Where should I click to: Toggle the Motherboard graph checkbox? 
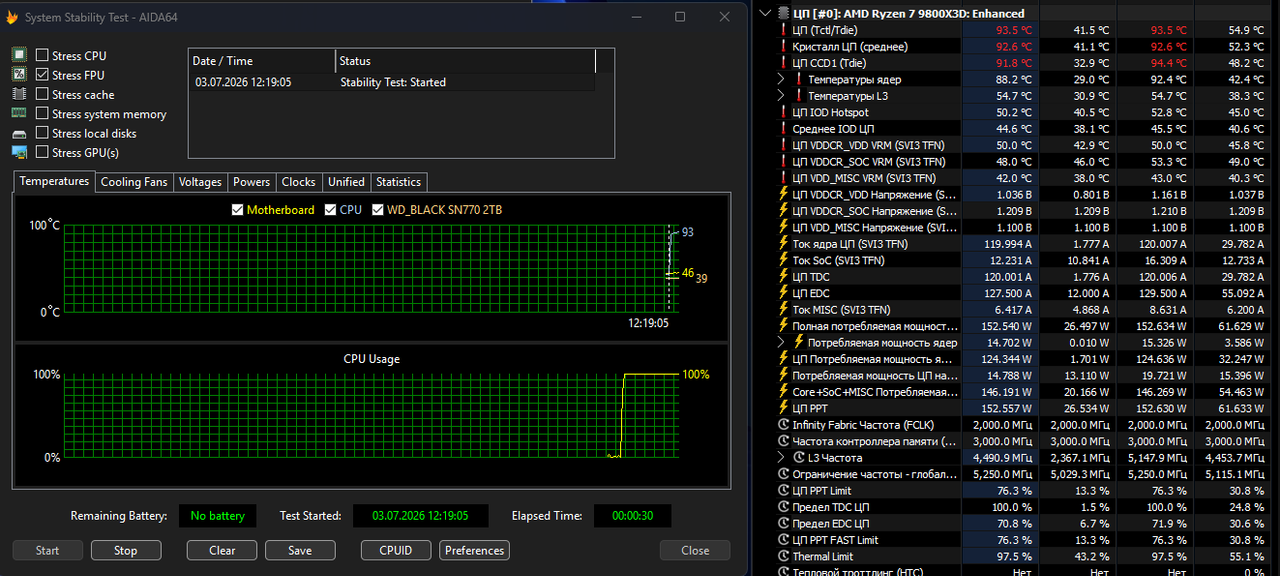[x=237, y=210]
